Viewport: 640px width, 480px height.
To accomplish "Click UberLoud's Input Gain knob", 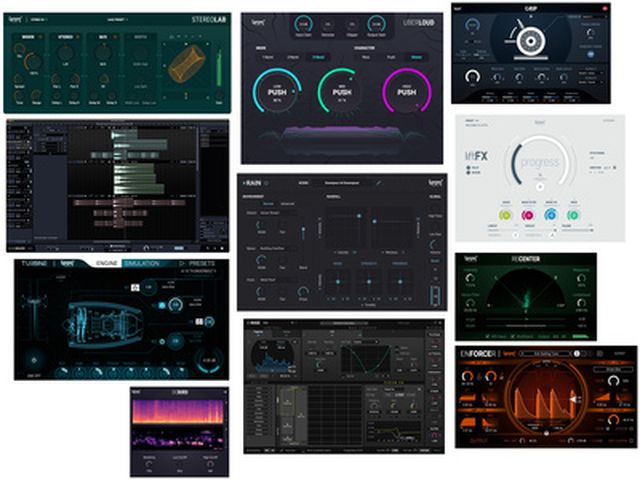I will pyautogui.click(x=303, y=24).
